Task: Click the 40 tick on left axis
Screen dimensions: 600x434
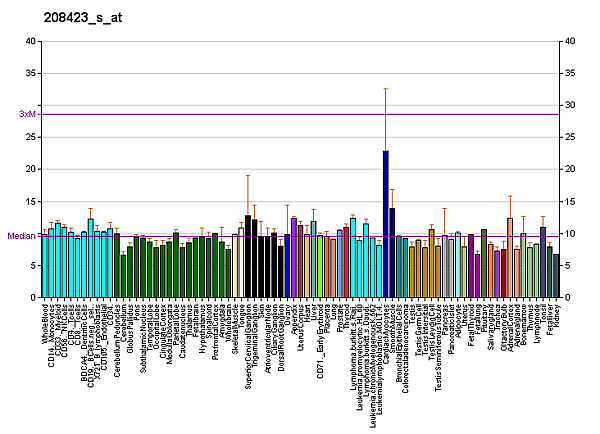Action: pos(32,41)
